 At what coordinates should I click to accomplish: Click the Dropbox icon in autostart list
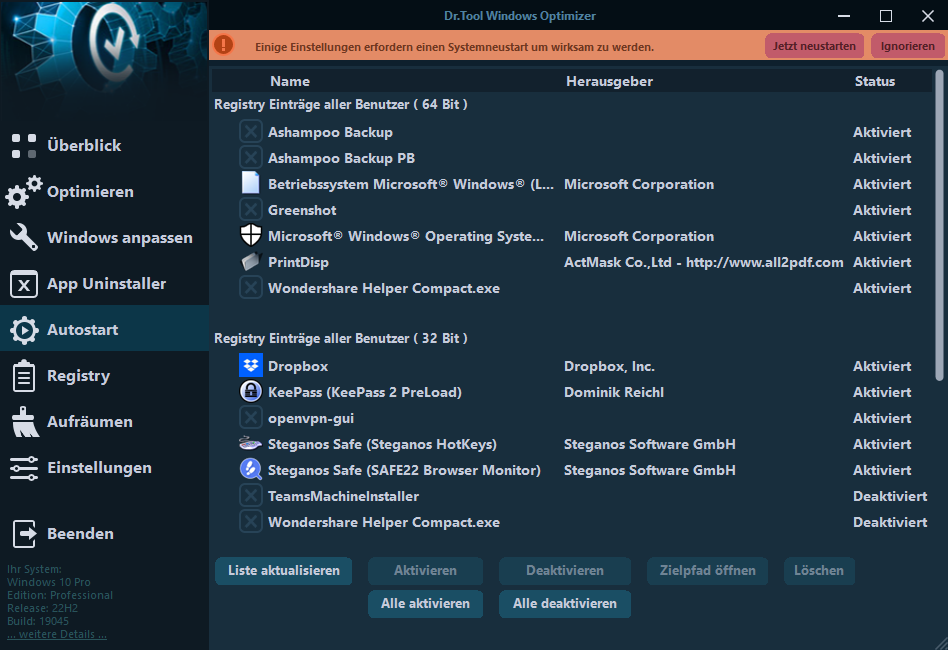point(250,366)
